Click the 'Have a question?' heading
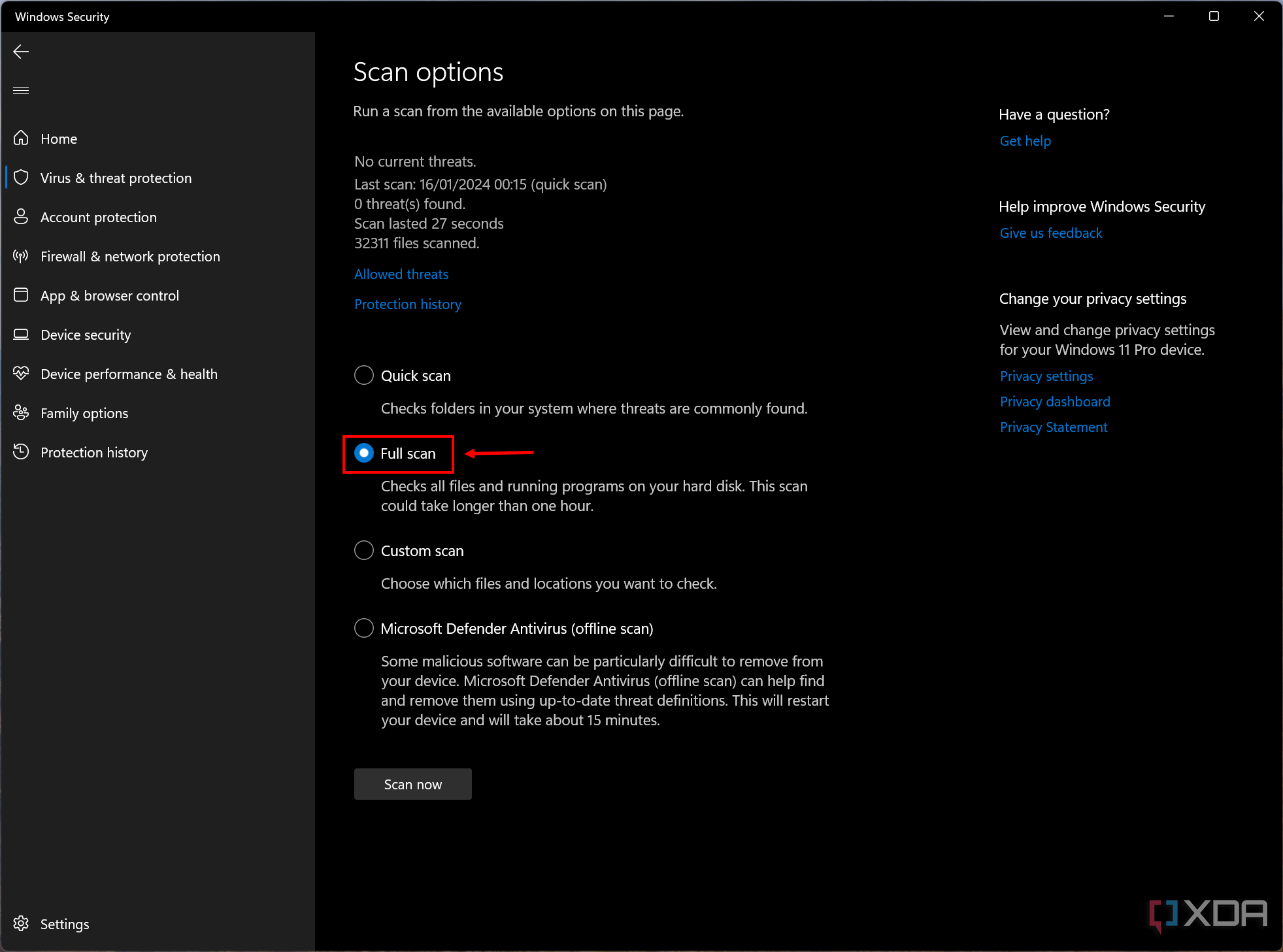1283x952 pixels. (1054, 114)
